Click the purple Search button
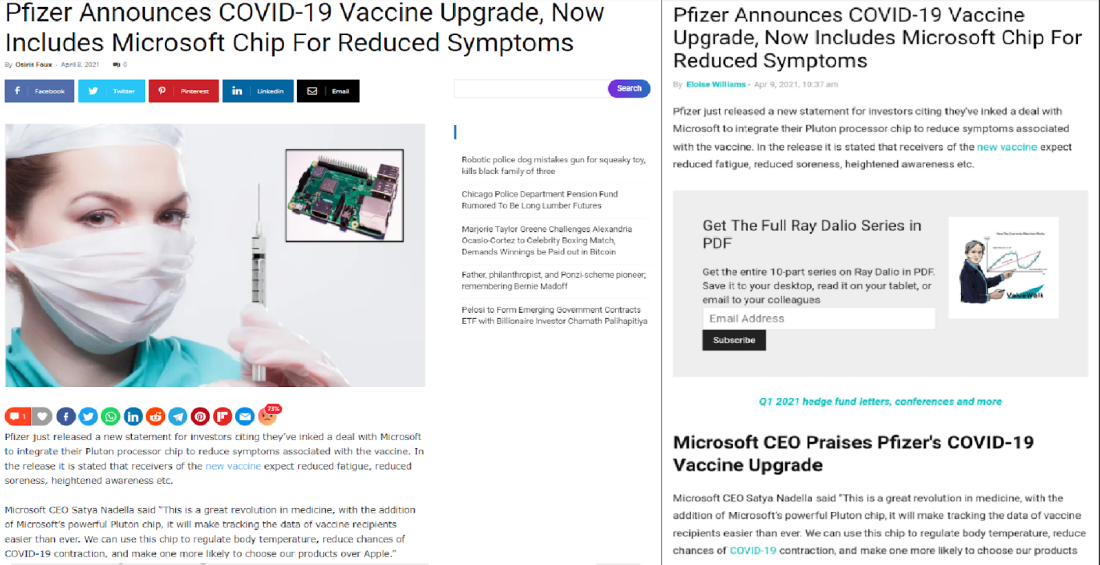The height and width of the screenshot is (565, 1100). (629, 88)
